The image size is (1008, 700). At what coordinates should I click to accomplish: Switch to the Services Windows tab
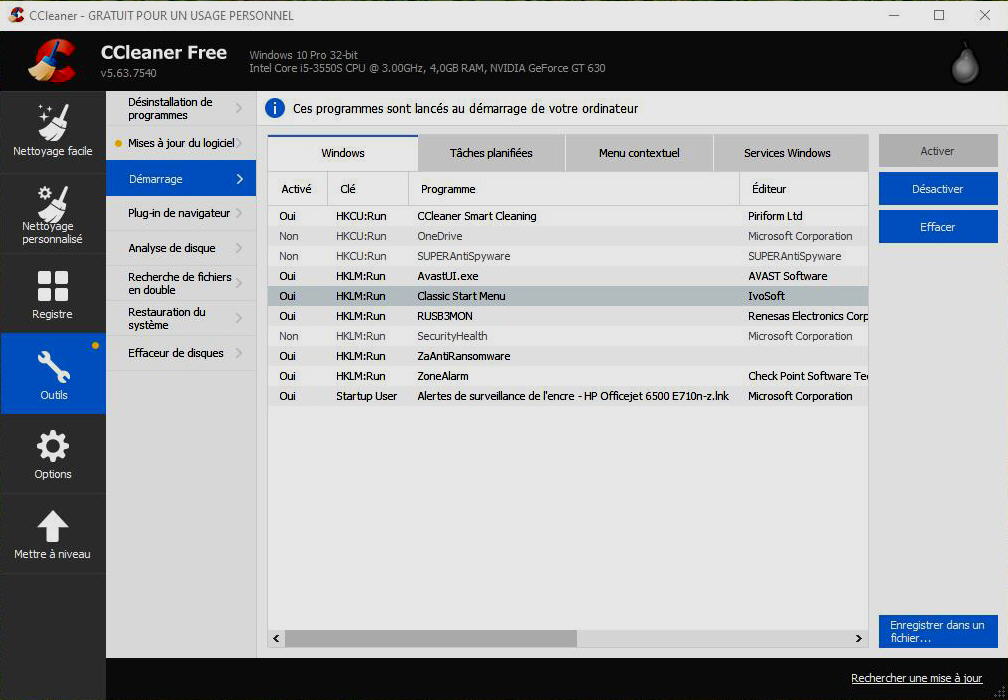pyautogui.click(x=791, y=153)
